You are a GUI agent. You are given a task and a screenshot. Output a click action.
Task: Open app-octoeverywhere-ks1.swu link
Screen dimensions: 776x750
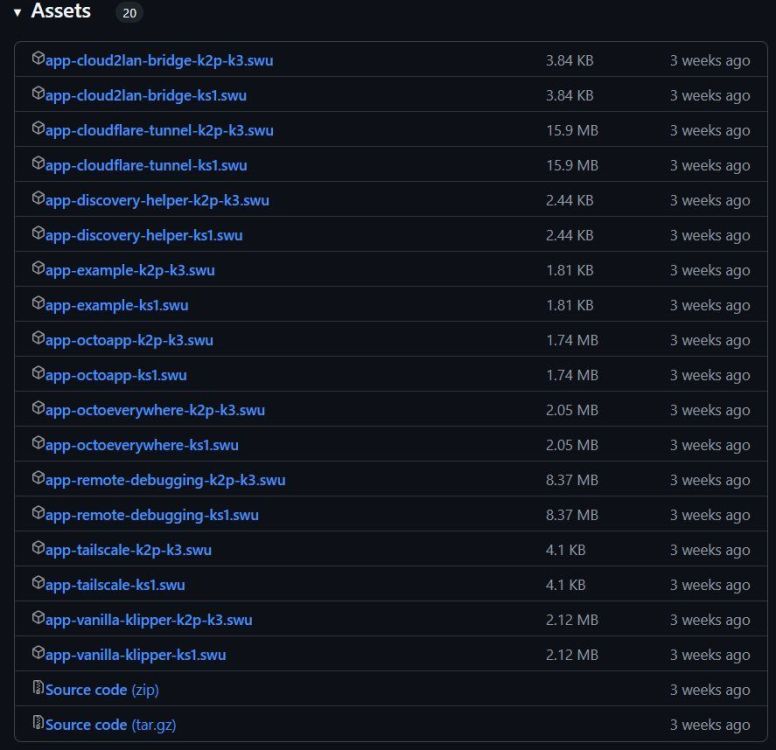pyautogui.click(x=142, y=446)
